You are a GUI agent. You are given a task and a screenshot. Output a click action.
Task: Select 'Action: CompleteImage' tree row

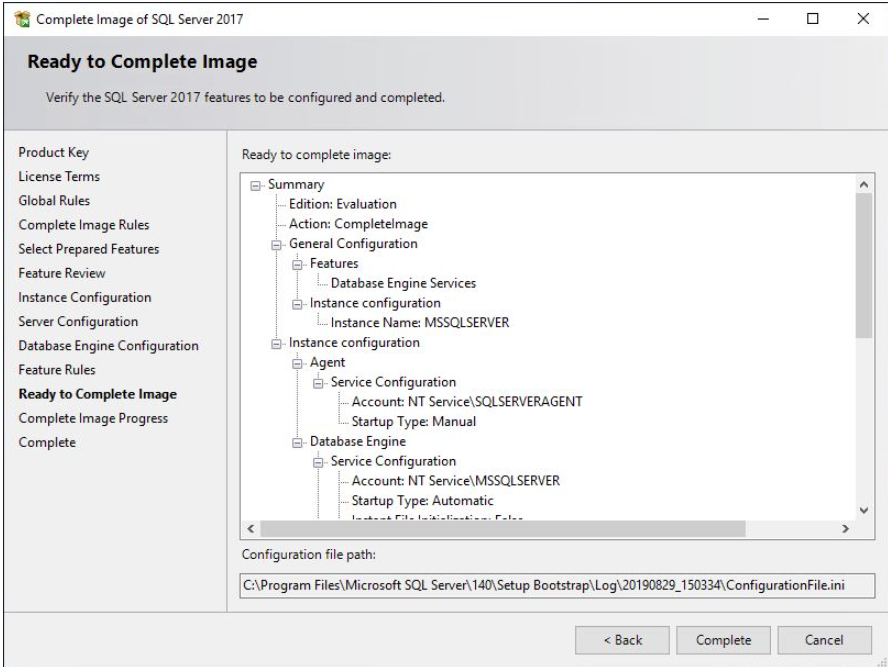(x=358, y=224)
